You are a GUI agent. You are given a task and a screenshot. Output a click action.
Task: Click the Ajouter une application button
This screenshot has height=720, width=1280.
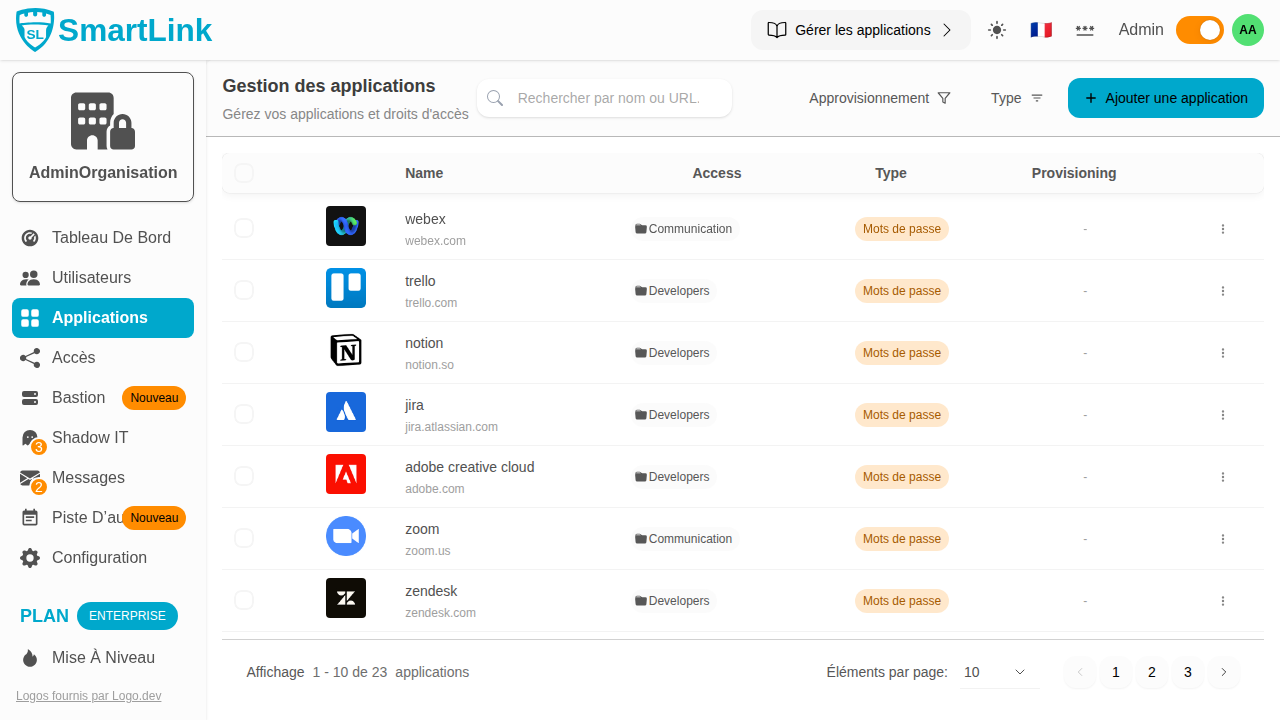point(1165,98)
